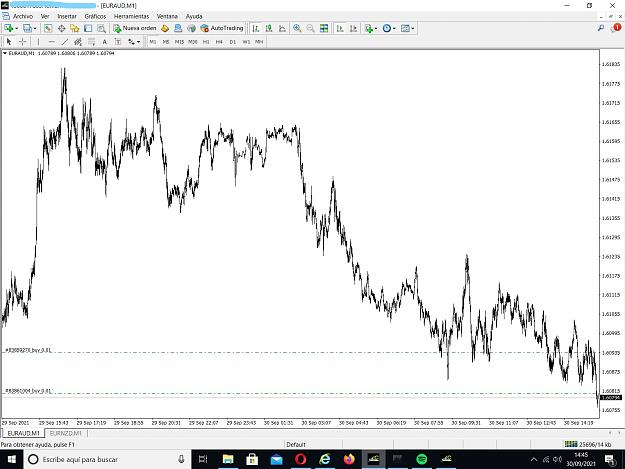Launch the MetaEditor yellow book icon
Viewport: 625px width, 469px height.
point(165,28)
